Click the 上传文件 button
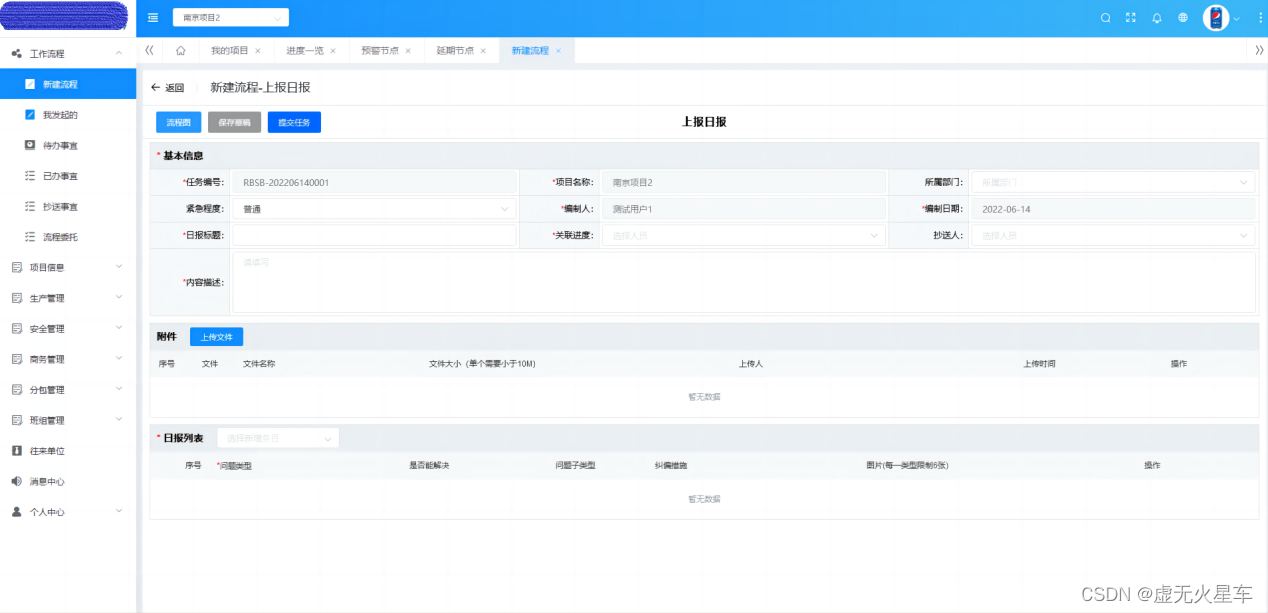 (x=216, y=337)
